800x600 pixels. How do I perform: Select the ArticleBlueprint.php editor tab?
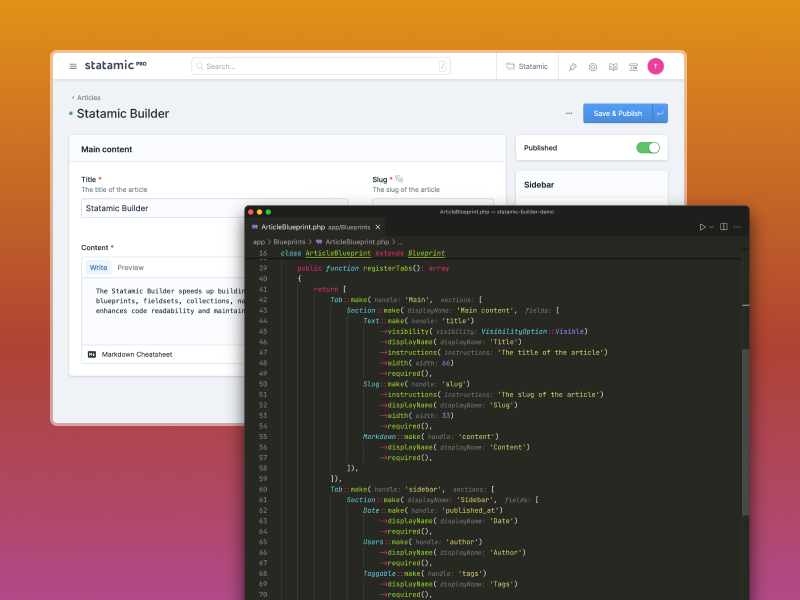pos(315,227)
